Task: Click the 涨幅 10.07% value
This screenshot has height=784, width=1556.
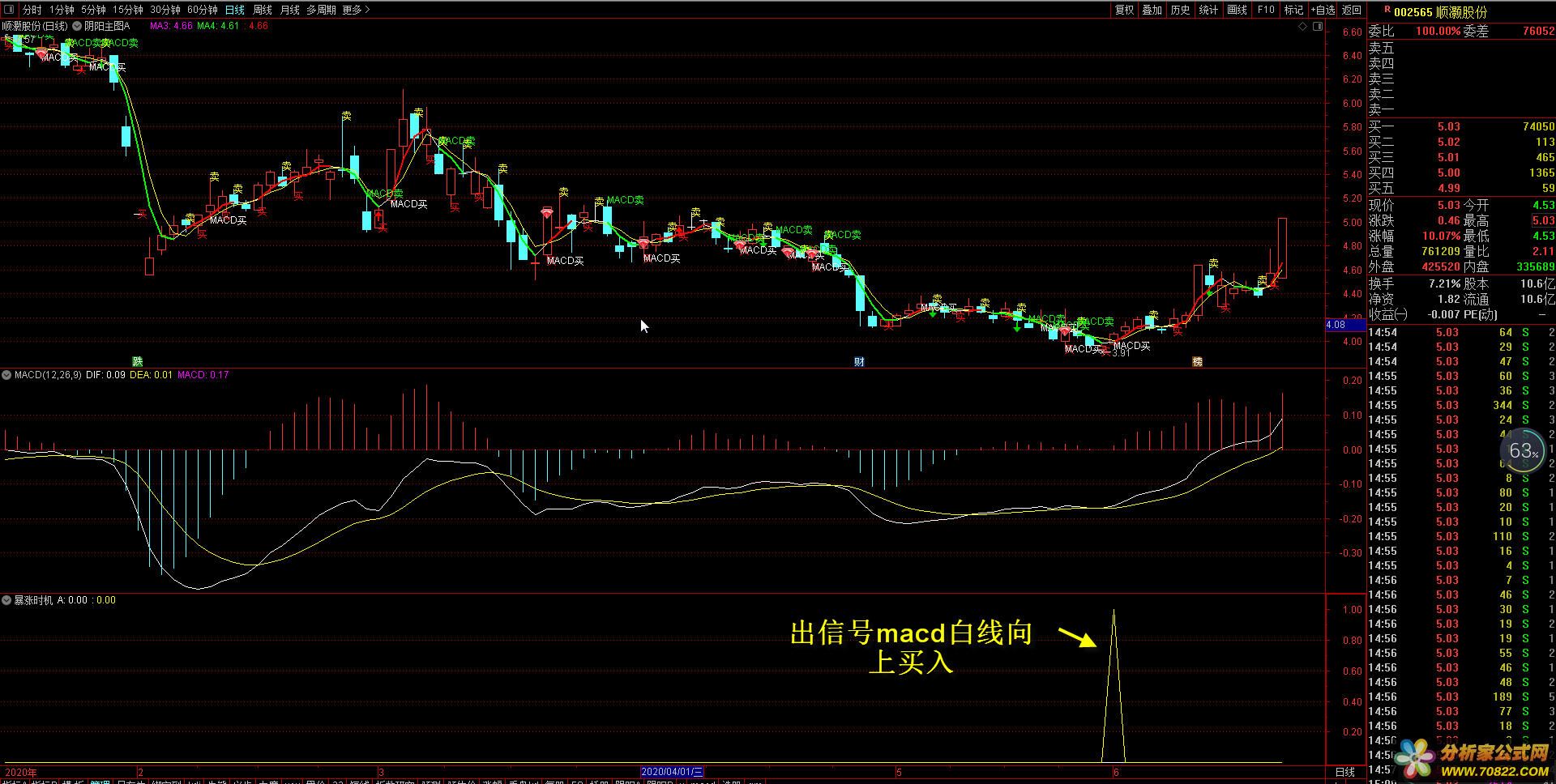Action: coord(1441,236)
